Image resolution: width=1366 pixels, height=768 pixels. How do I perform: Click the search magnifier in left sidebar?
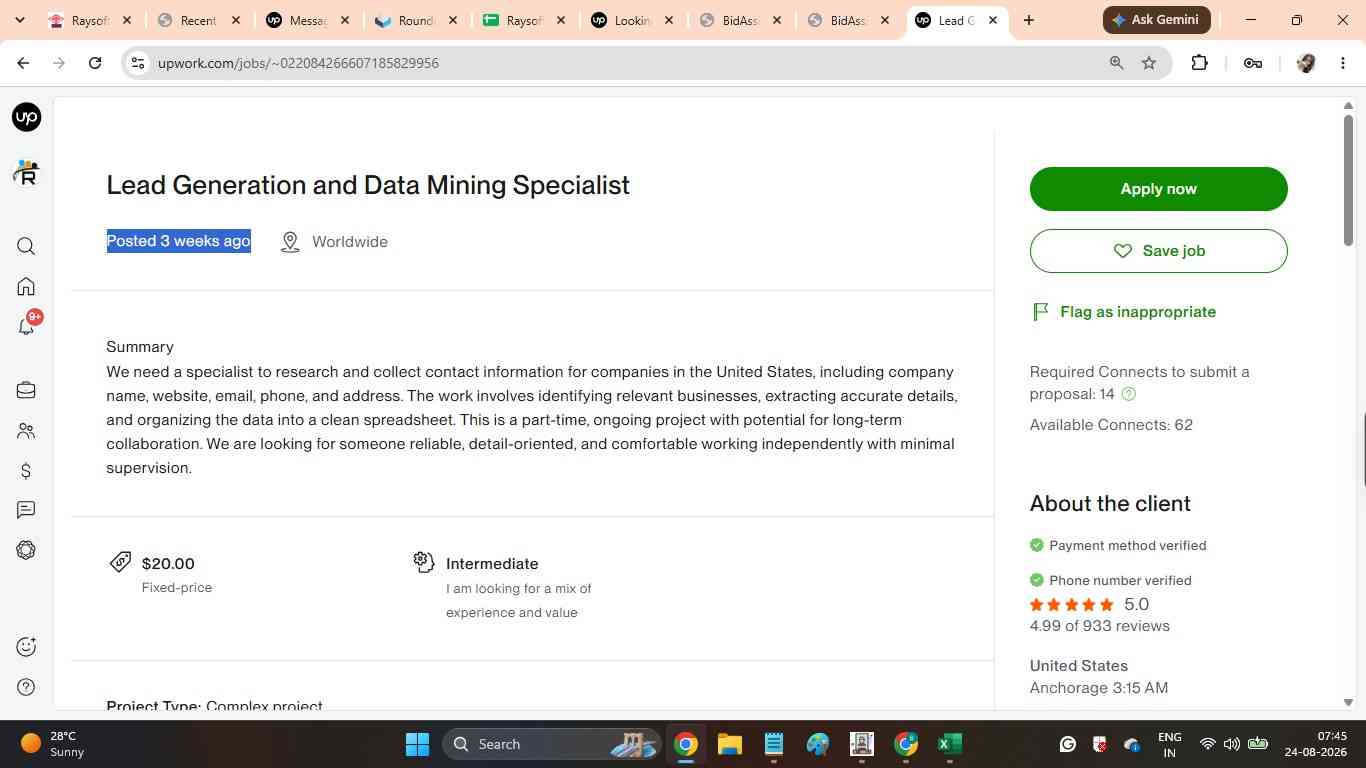click(x=27, y=246)
